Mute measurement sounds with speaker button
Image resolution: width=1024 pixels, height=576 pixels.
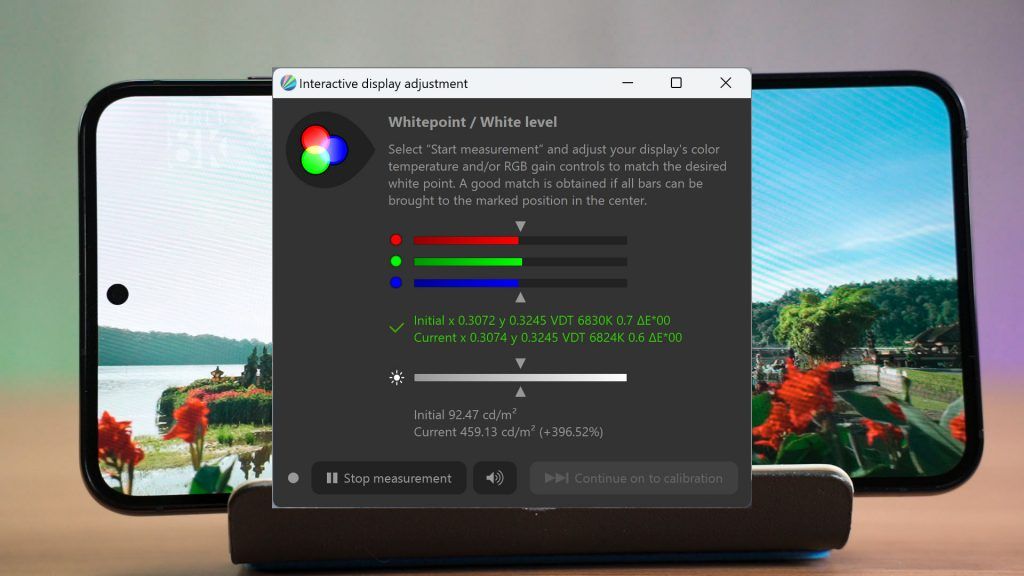tap(494, 478)
